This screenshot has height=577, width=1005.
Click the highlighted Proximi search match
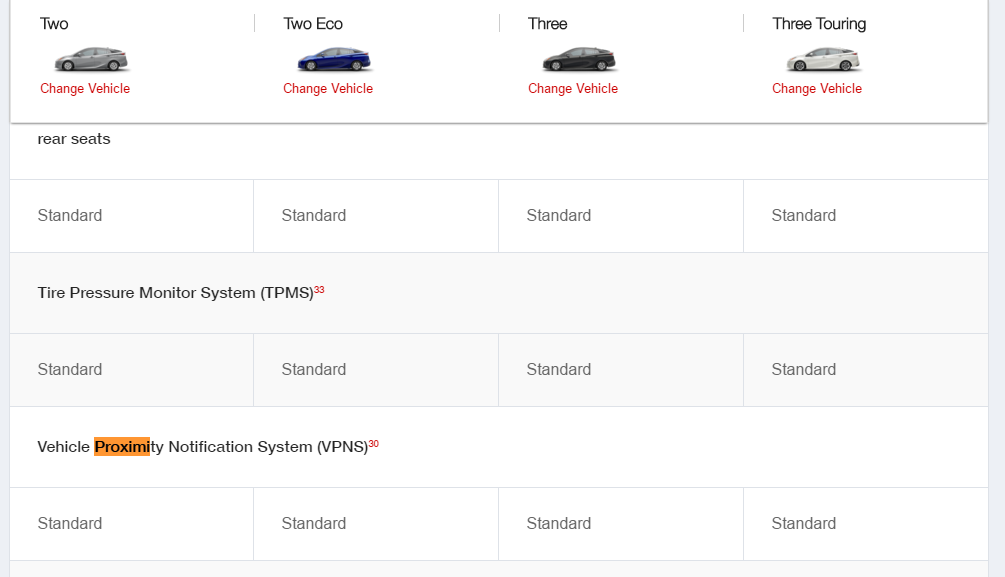point(122,447)
